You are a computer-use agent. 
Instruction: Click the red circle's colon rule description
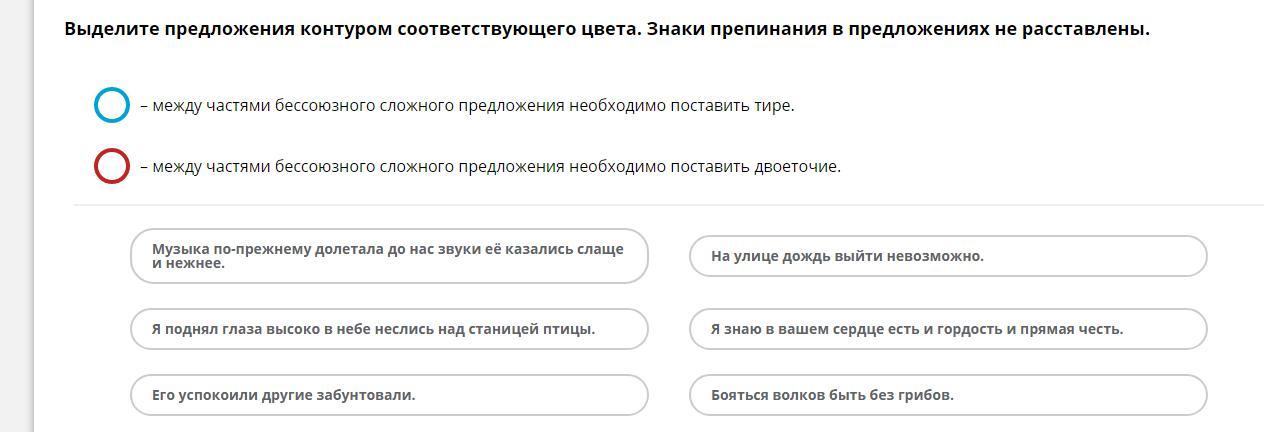click(x=490, y=167)
